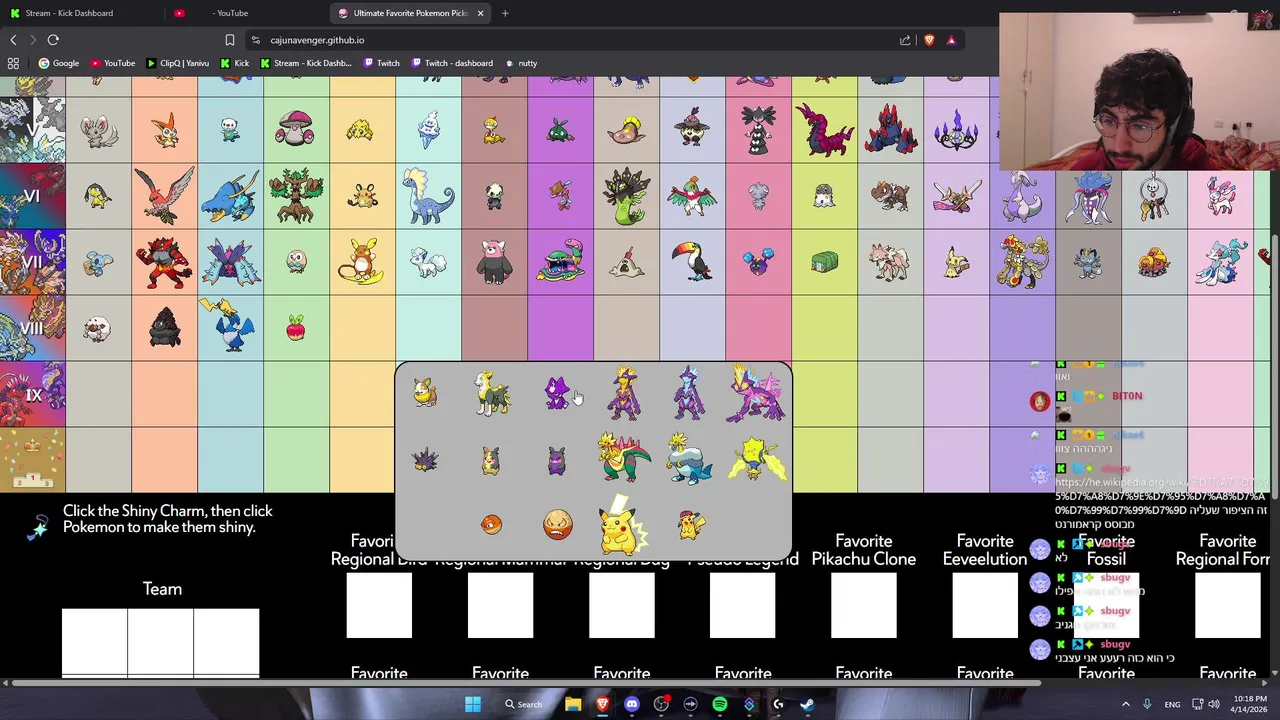Pick Amoonguss in the Gen V row
Viewport: 1280px width, 720px height.
coord(296,130)
